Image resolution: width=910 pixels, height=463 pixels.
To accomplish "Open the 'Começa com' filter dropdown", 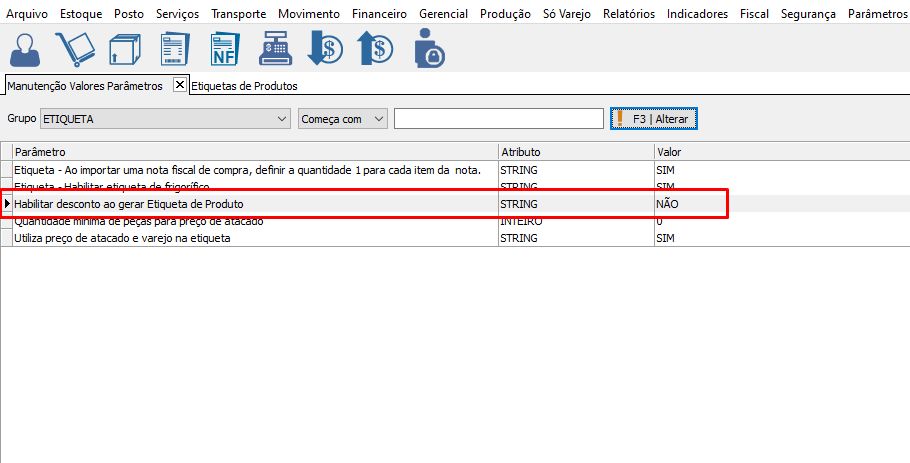I will point(378,119).
